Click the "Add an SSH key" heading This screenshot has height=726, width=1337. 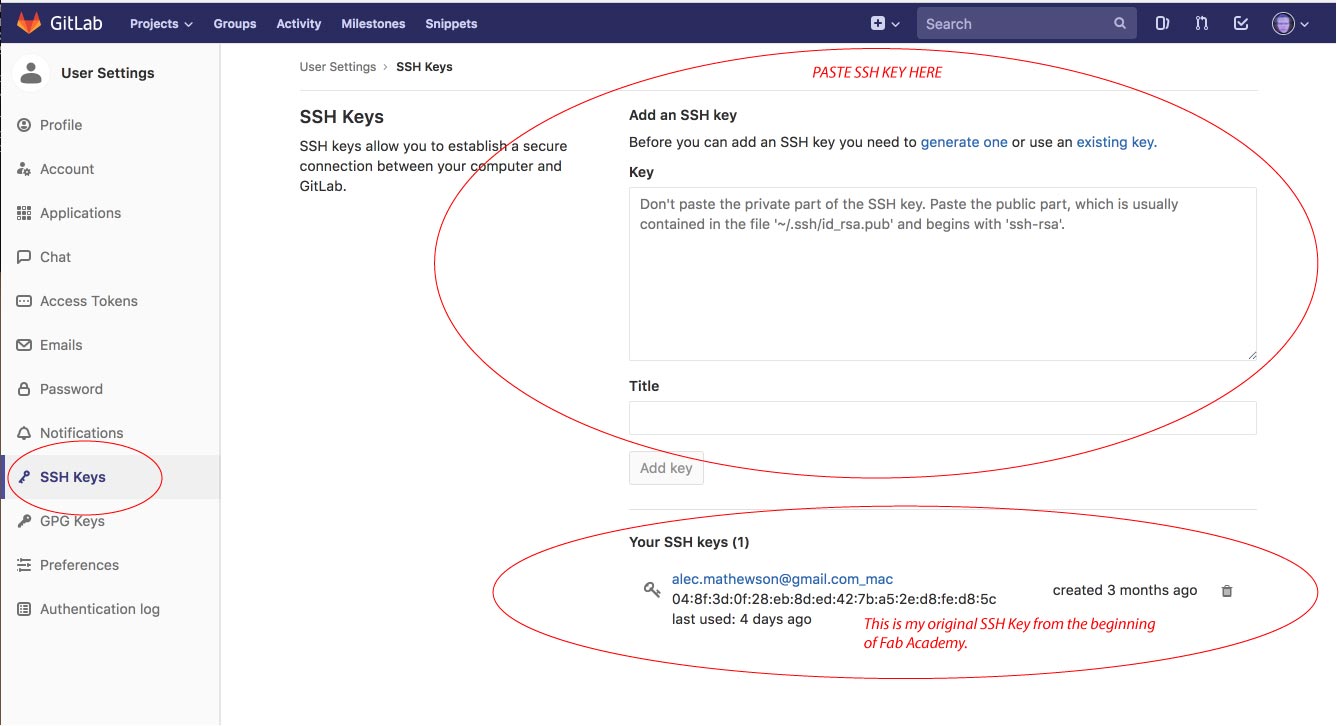tap(683, 115)
